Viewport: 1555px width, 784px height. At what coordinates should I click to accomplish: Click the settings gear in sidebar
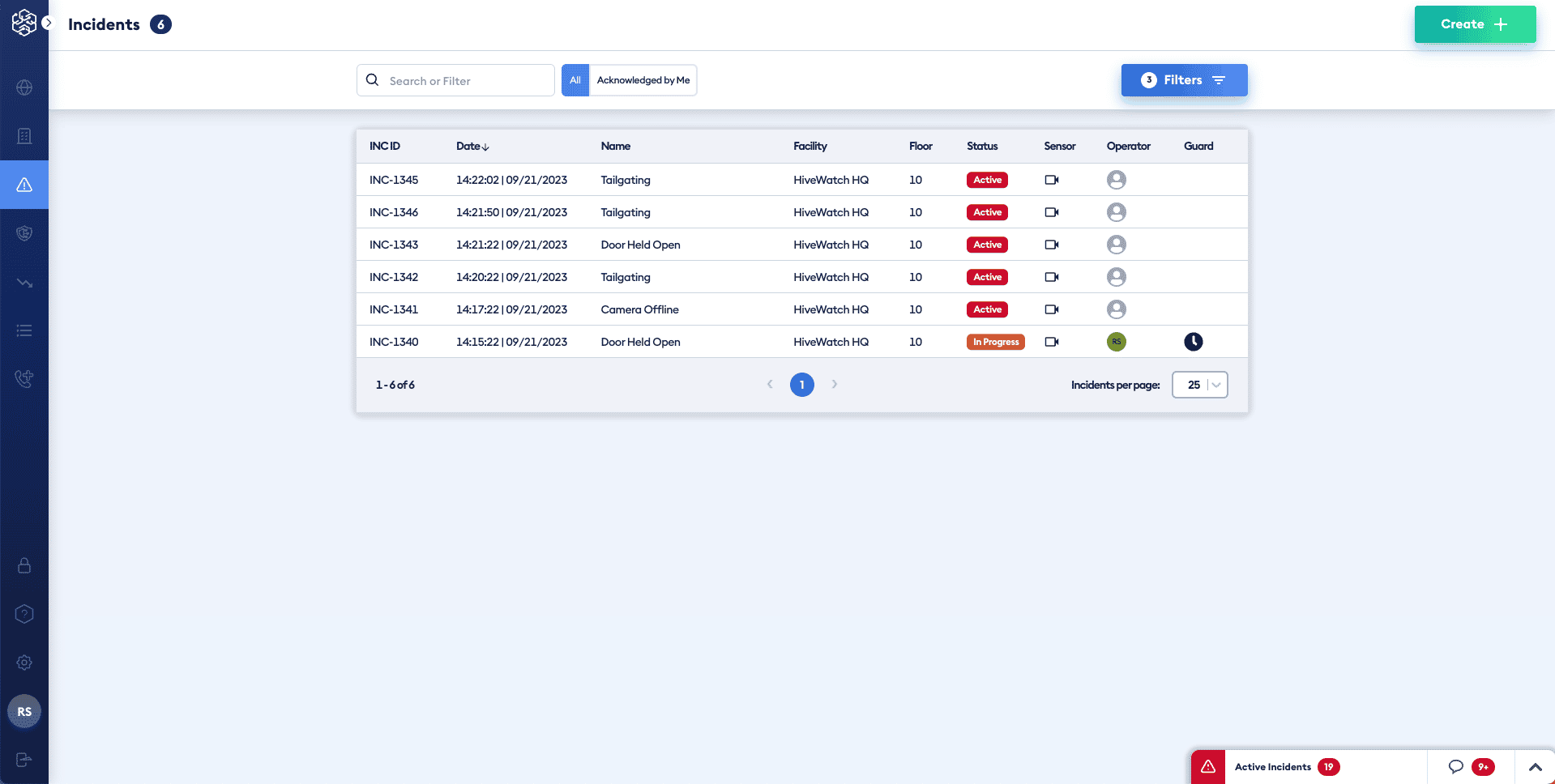pyautogui.click(x=24, y=663)
